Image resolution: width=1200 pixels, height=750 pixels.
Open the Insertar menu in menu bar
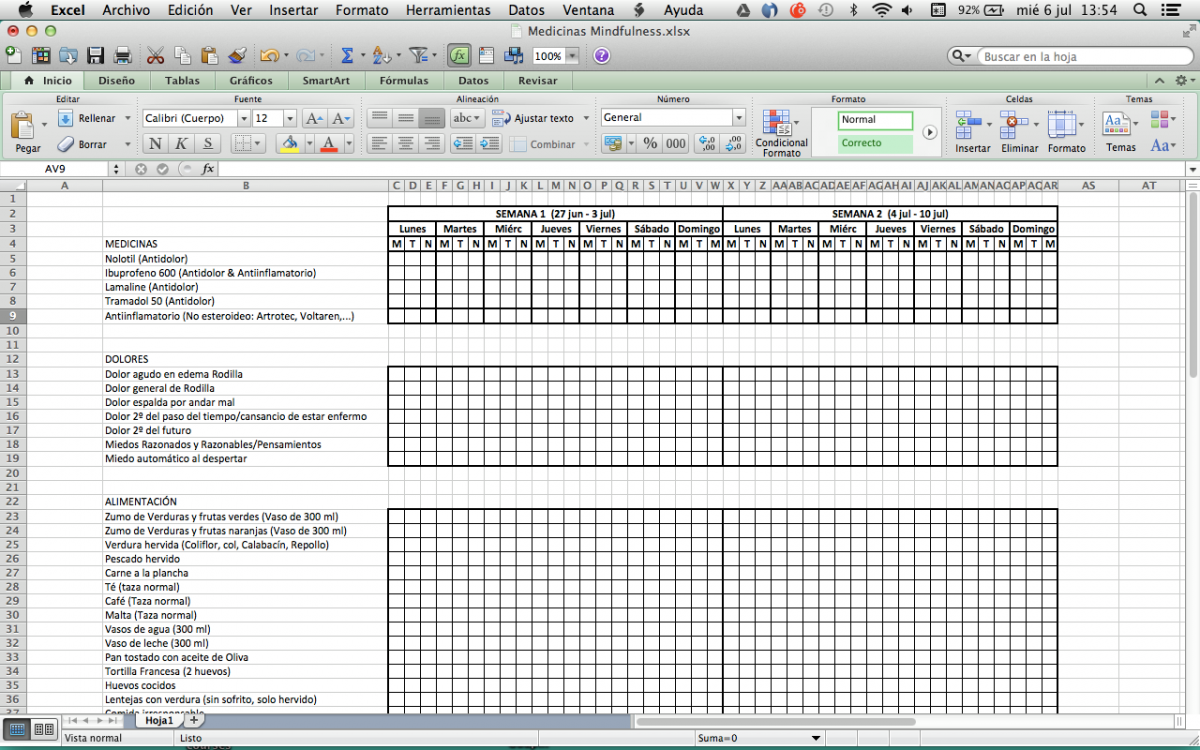coord(293,10)
